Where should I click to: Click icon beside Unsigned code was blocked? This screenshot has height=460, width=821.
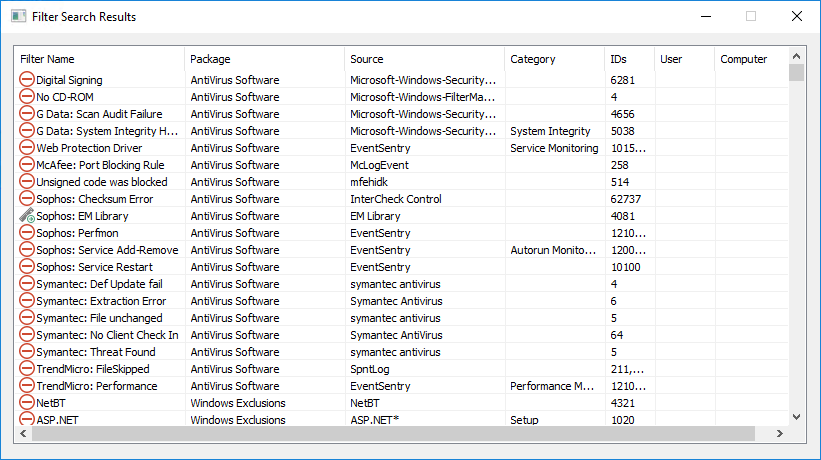point(27,181)
